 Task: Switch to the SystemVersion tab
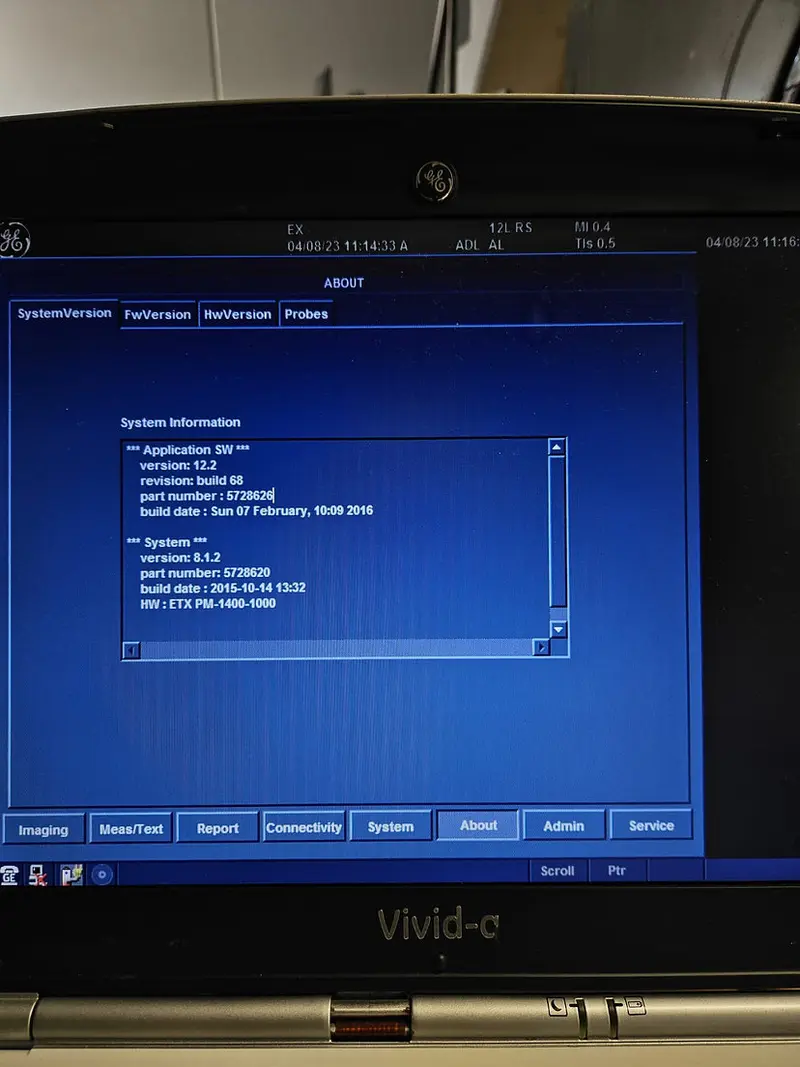pyautogui.click(x=64, y=313)
